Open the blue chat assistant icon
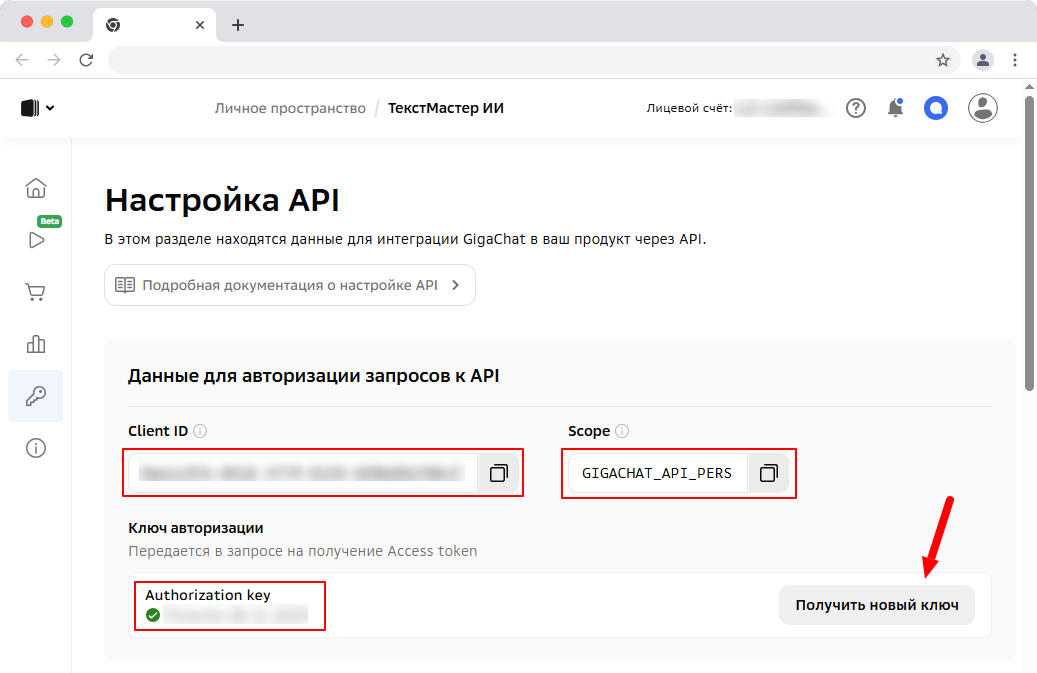 point(936,108)
